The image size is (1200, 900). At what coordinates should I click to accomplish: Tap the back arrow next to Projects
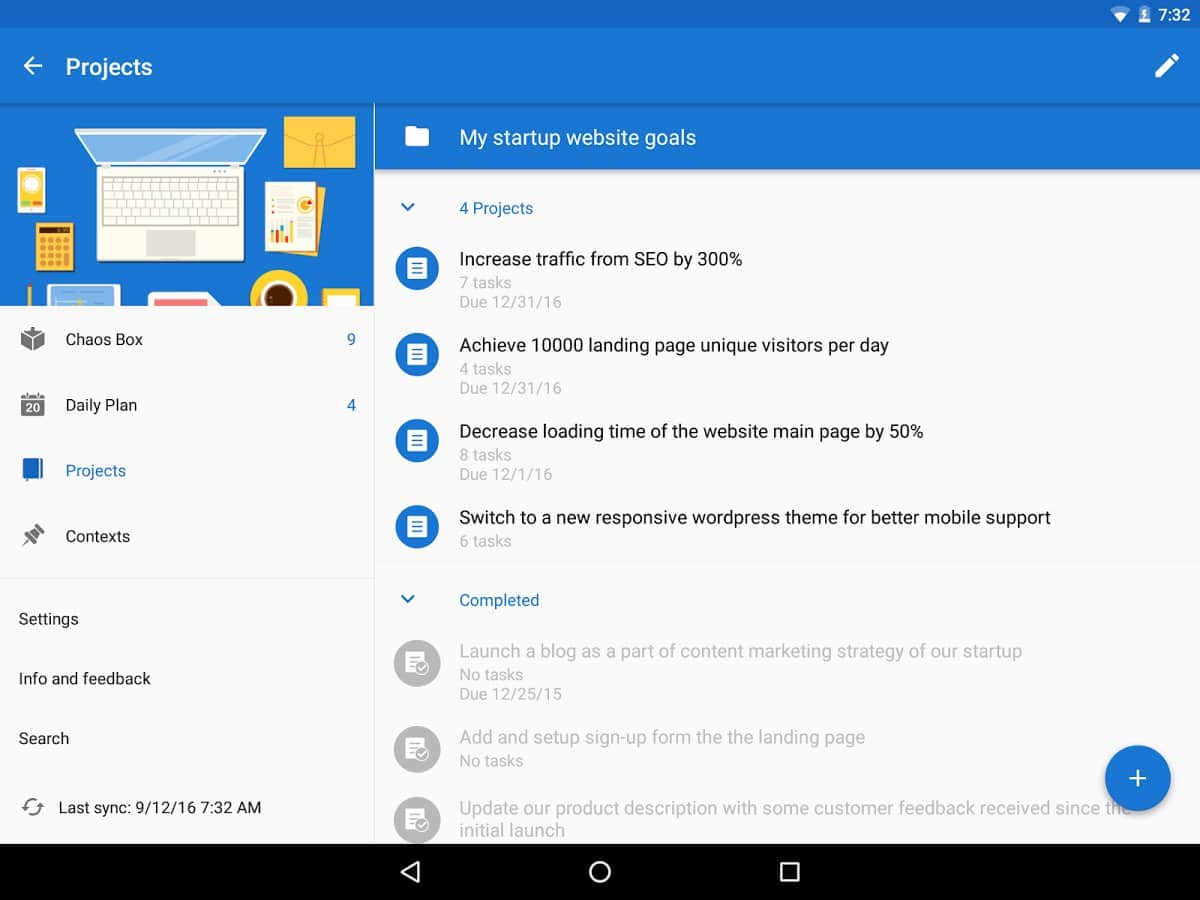(33, 66)
